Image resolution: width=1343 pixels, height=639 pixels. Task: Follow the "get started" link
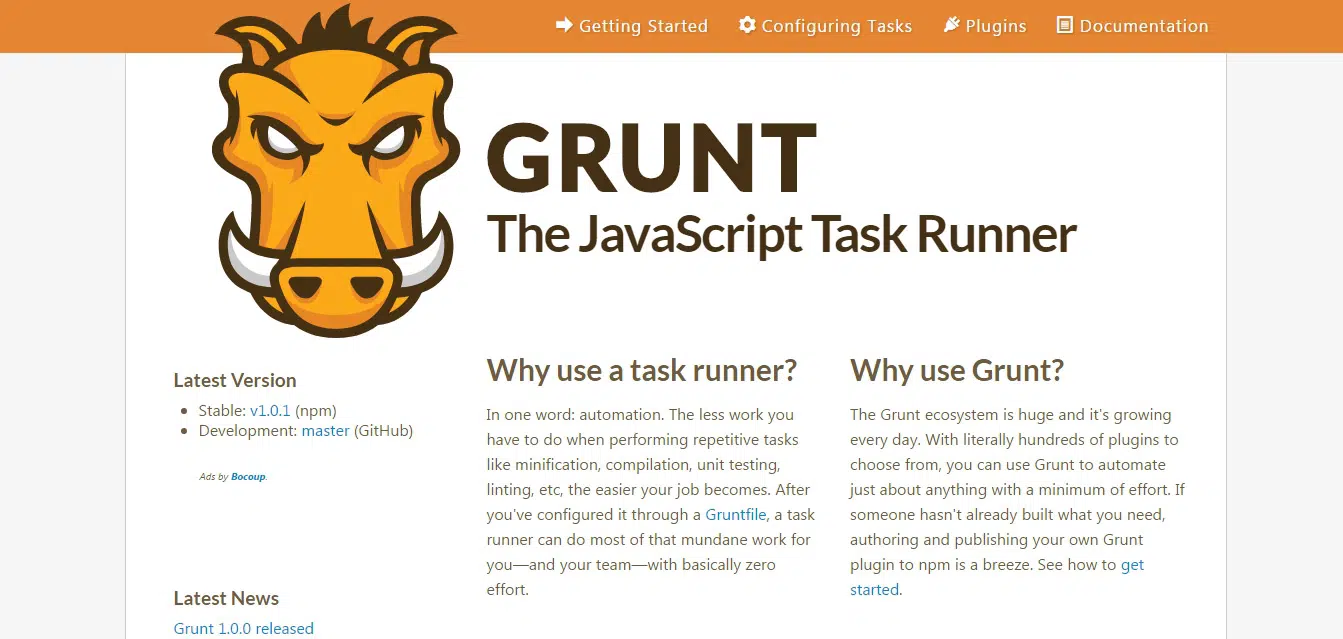point(1132,565)
